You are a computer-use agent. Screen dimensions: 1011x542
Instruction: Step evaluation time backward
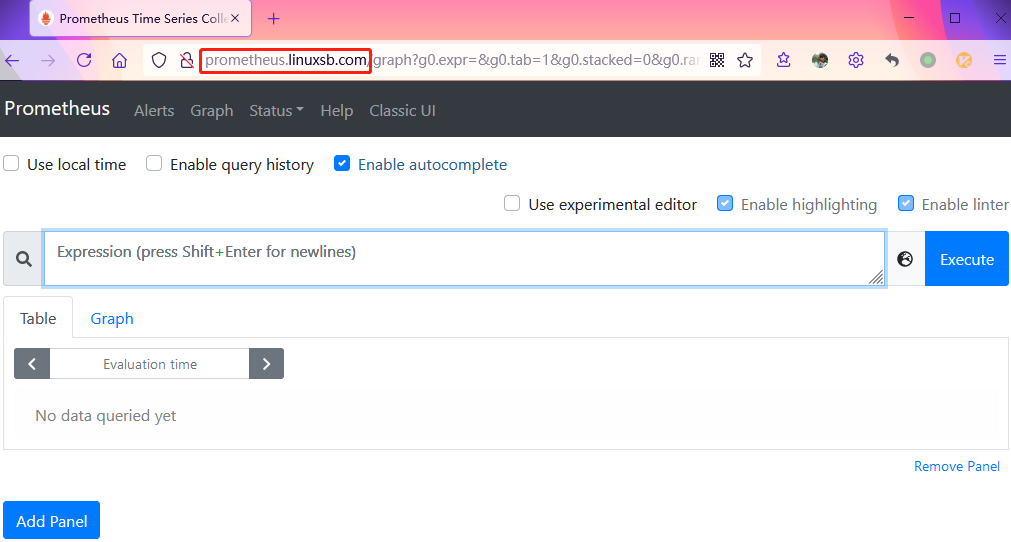(x=32, y=364)
